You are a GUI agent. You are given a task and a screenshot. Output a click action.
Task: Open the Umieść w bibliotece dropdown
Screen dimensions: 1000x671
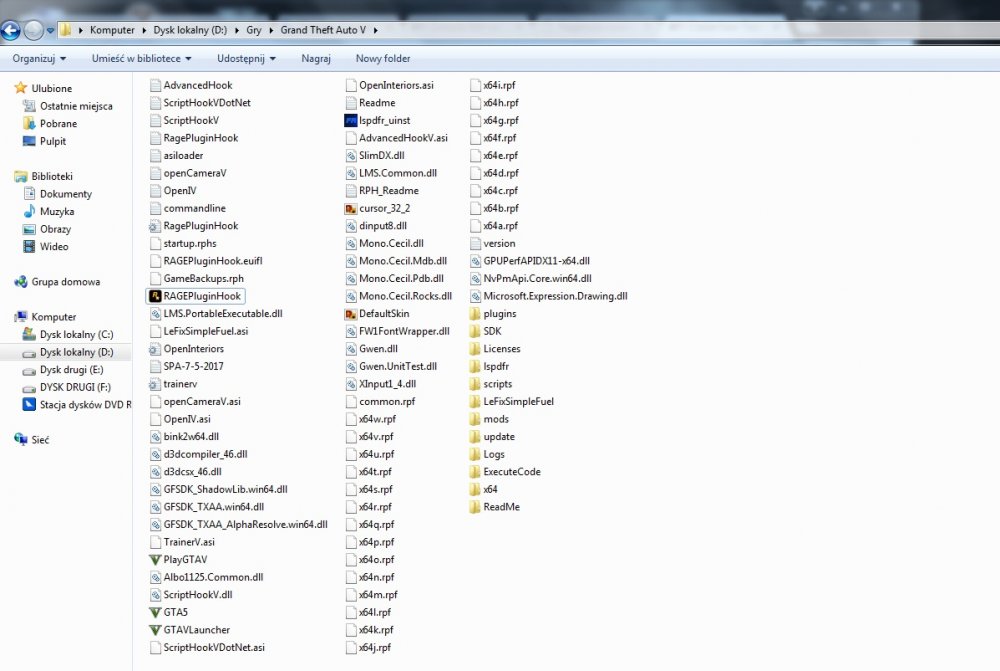pyautogui.click(x=142, y=59)
